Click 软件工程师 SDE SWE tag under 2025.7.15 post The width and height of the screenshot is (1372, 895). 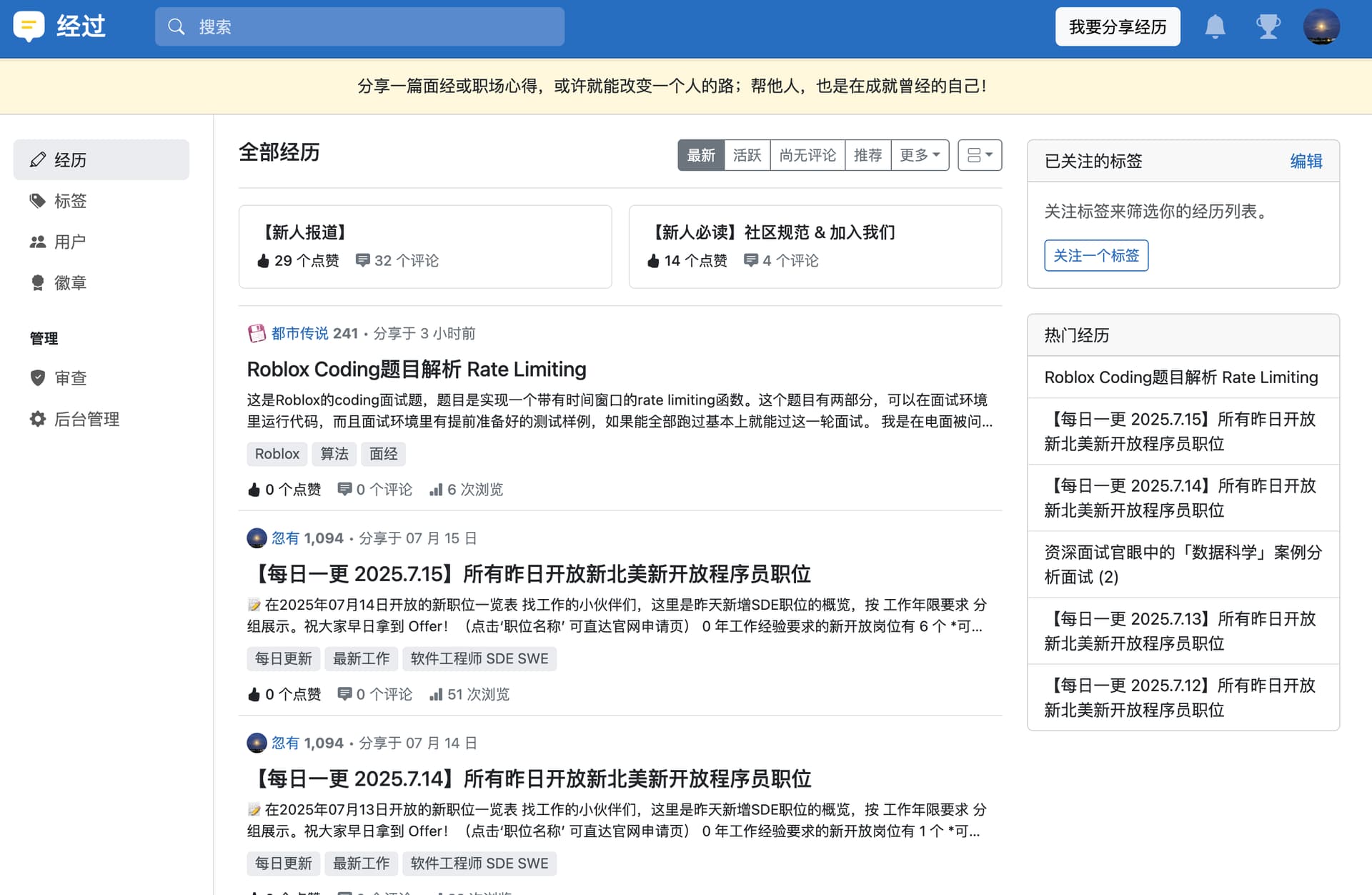click(479, 658)
